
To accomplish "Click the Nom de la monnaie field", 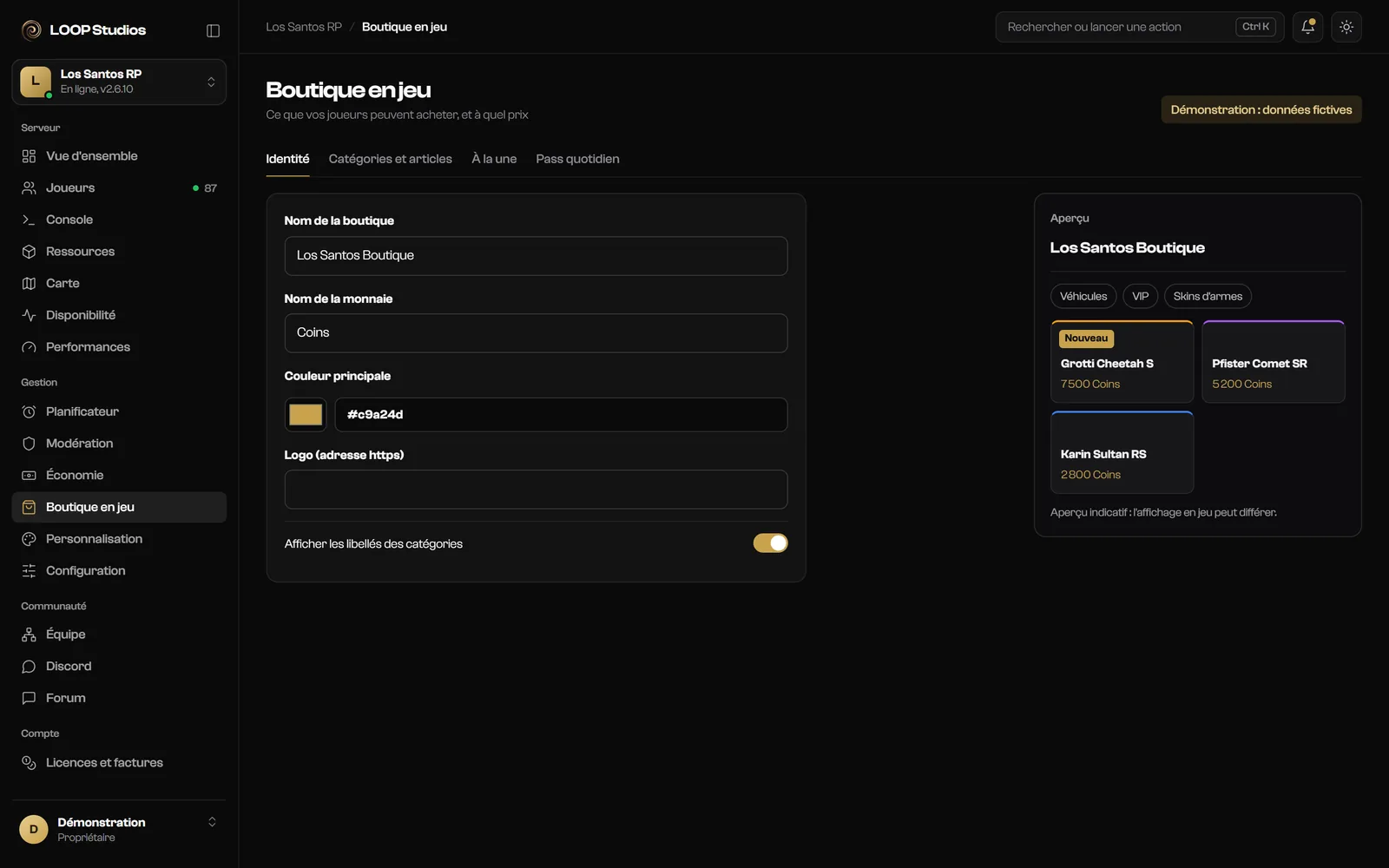I will pyautogui.click(x=536, y=333).
